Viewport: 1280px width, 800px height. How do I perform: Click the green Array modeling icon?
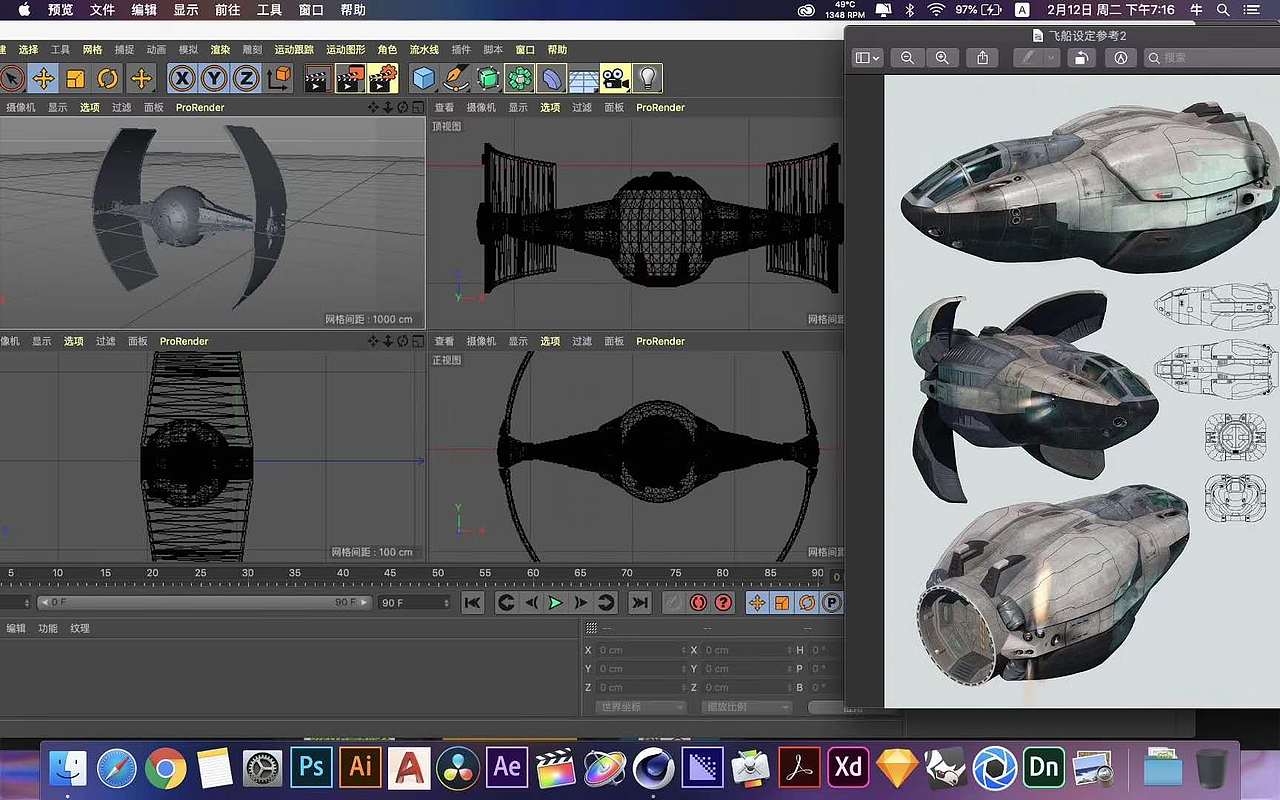(x=519, y=78)
